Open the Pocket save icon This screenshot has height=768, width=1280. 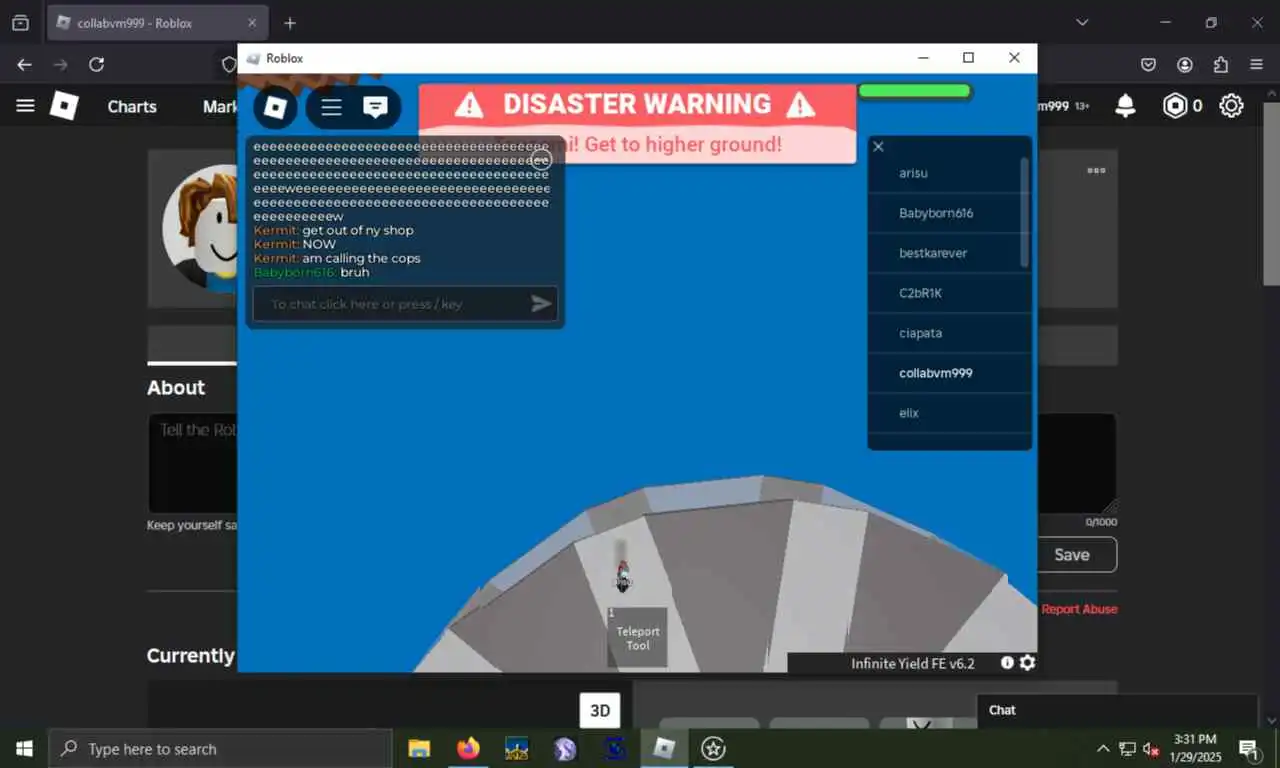(1149, 64)
